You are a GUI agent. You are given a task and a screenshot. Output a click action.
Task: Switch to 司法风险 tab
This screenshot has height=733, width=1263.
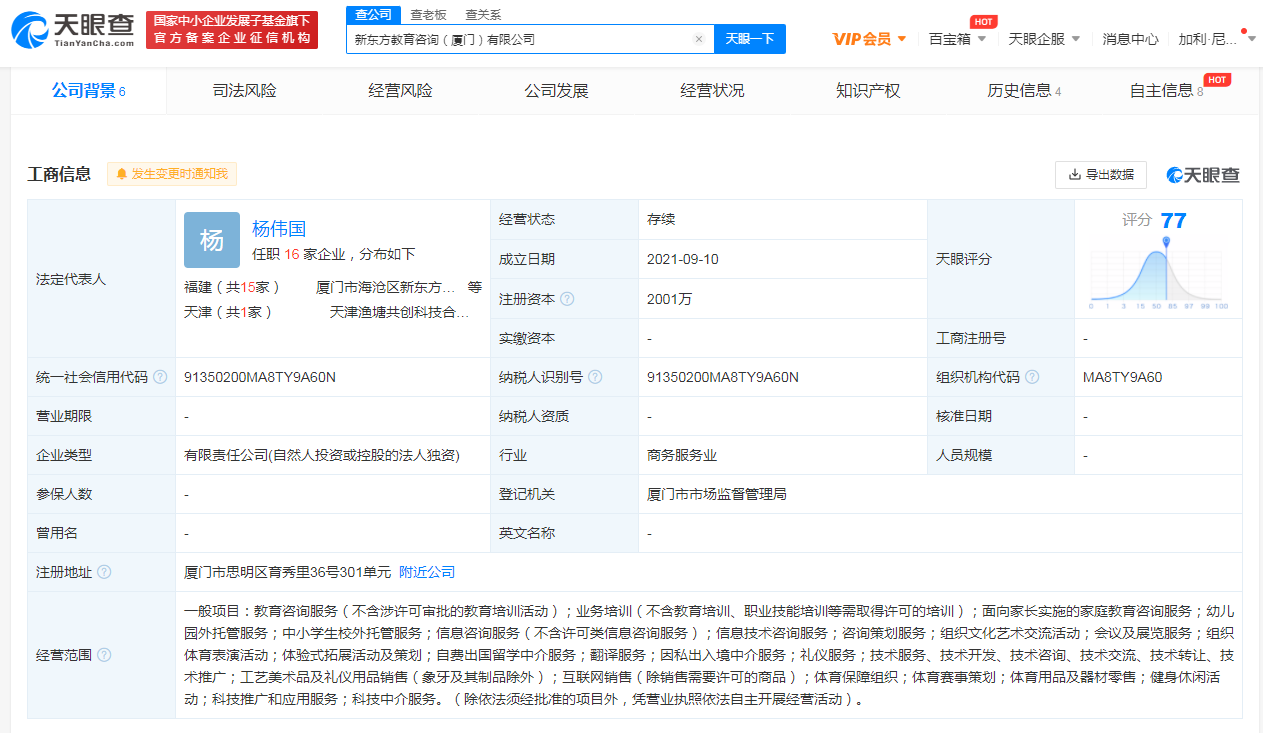pos(244,91)
